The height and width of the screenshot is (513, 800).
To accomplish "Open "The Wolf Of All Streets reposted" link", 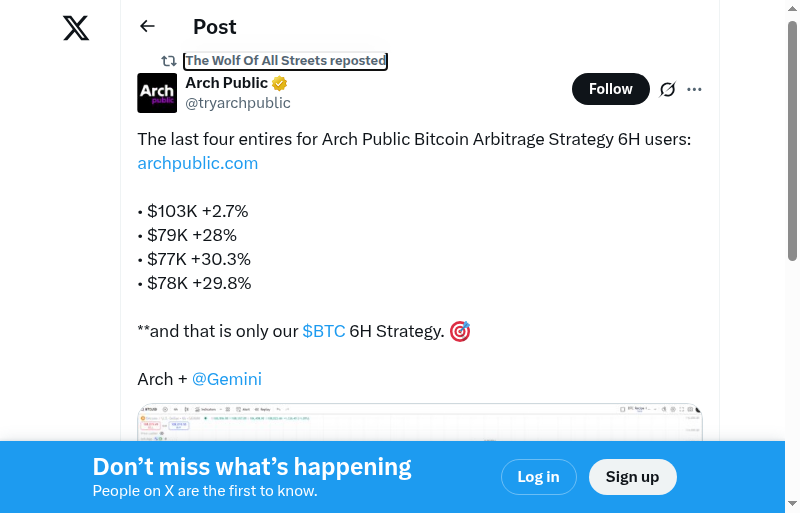I will 285,61.
